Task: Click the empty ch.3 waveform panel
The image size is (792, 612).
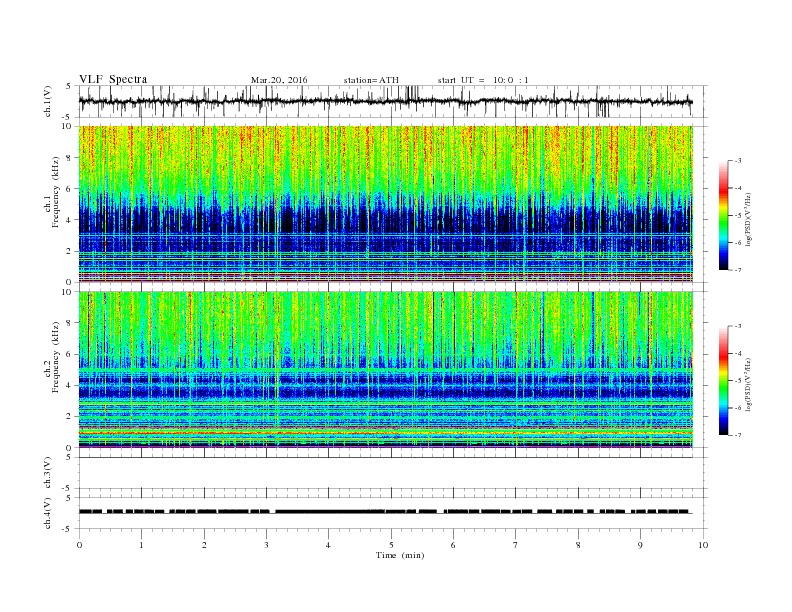Action: pos(393,473)
